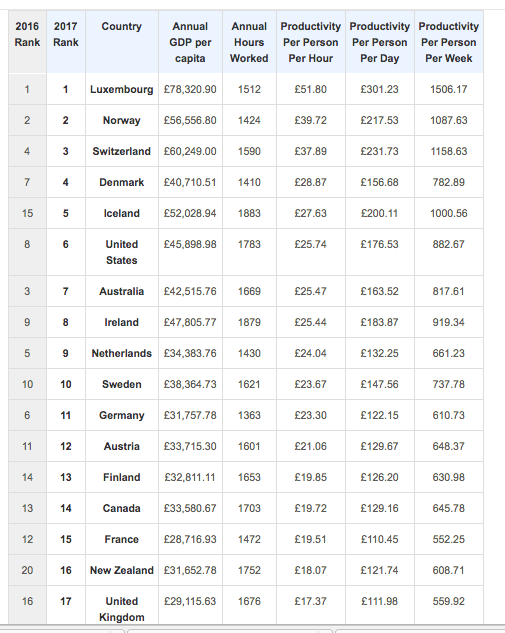
Task: Click Switzerland's GDP value £60,249.00
Action: click(190, 151)
